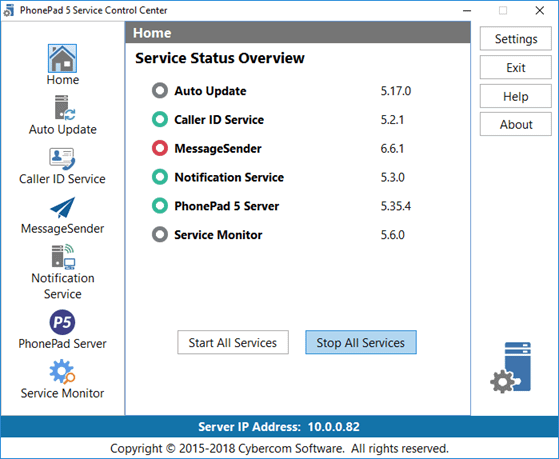Open the Home sidebar icon

[x=62, y=58]
